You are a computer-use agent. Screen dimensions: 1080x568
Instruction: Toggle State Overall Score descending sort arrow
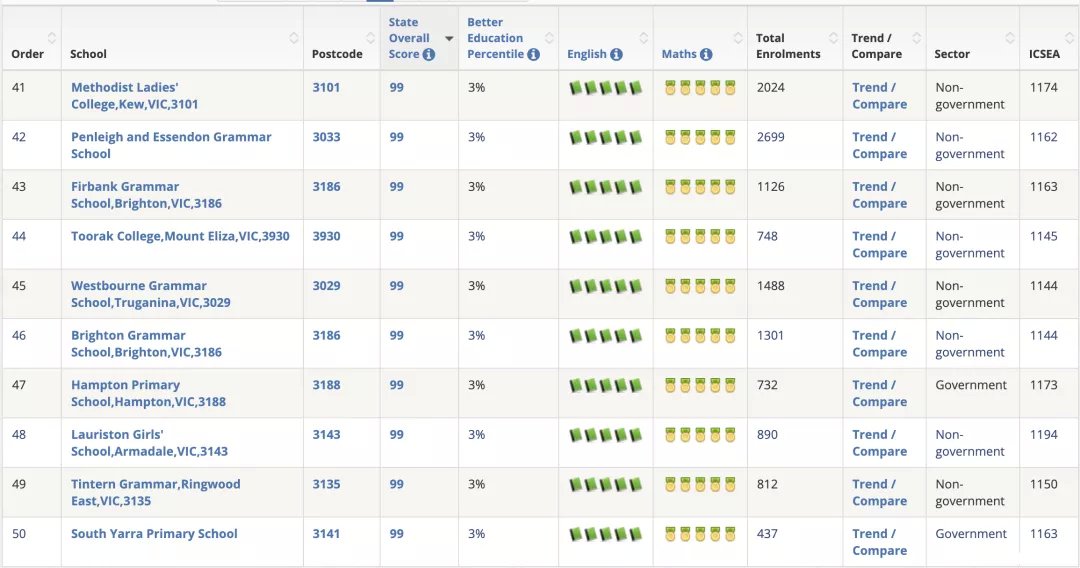tap(449, 39)
